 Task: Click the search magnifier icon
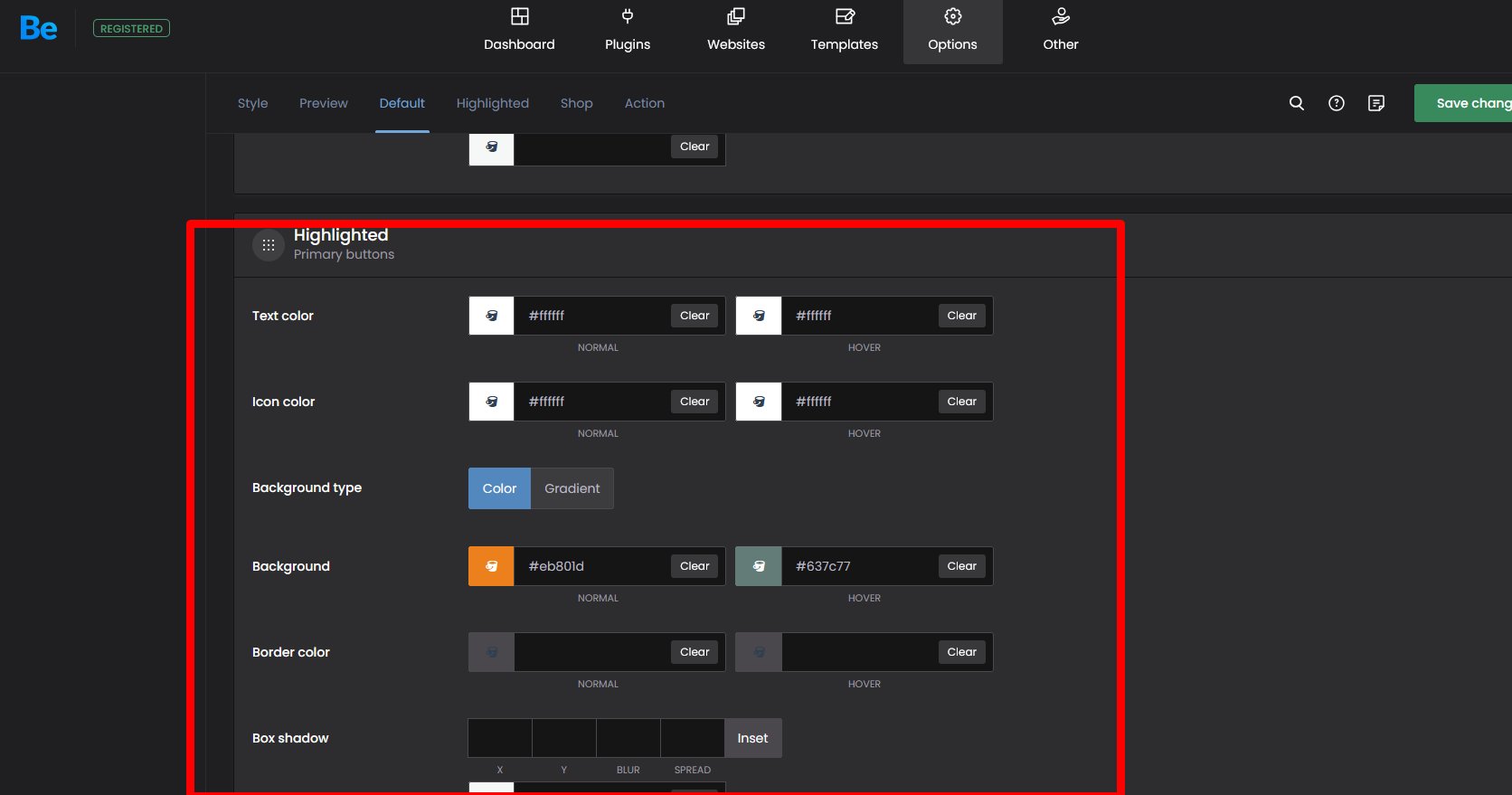tap(1296, 103)
